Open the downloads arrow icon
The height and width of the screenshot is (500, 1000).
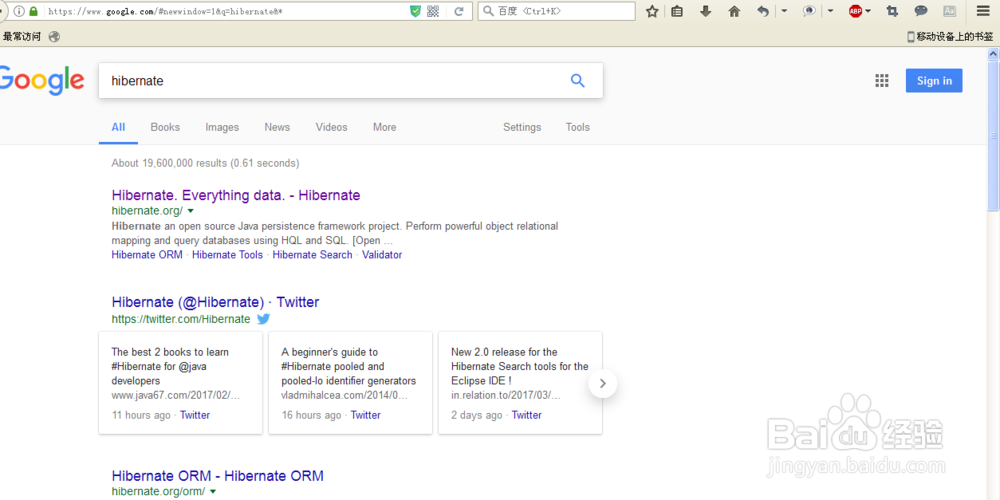pos(705,11)
